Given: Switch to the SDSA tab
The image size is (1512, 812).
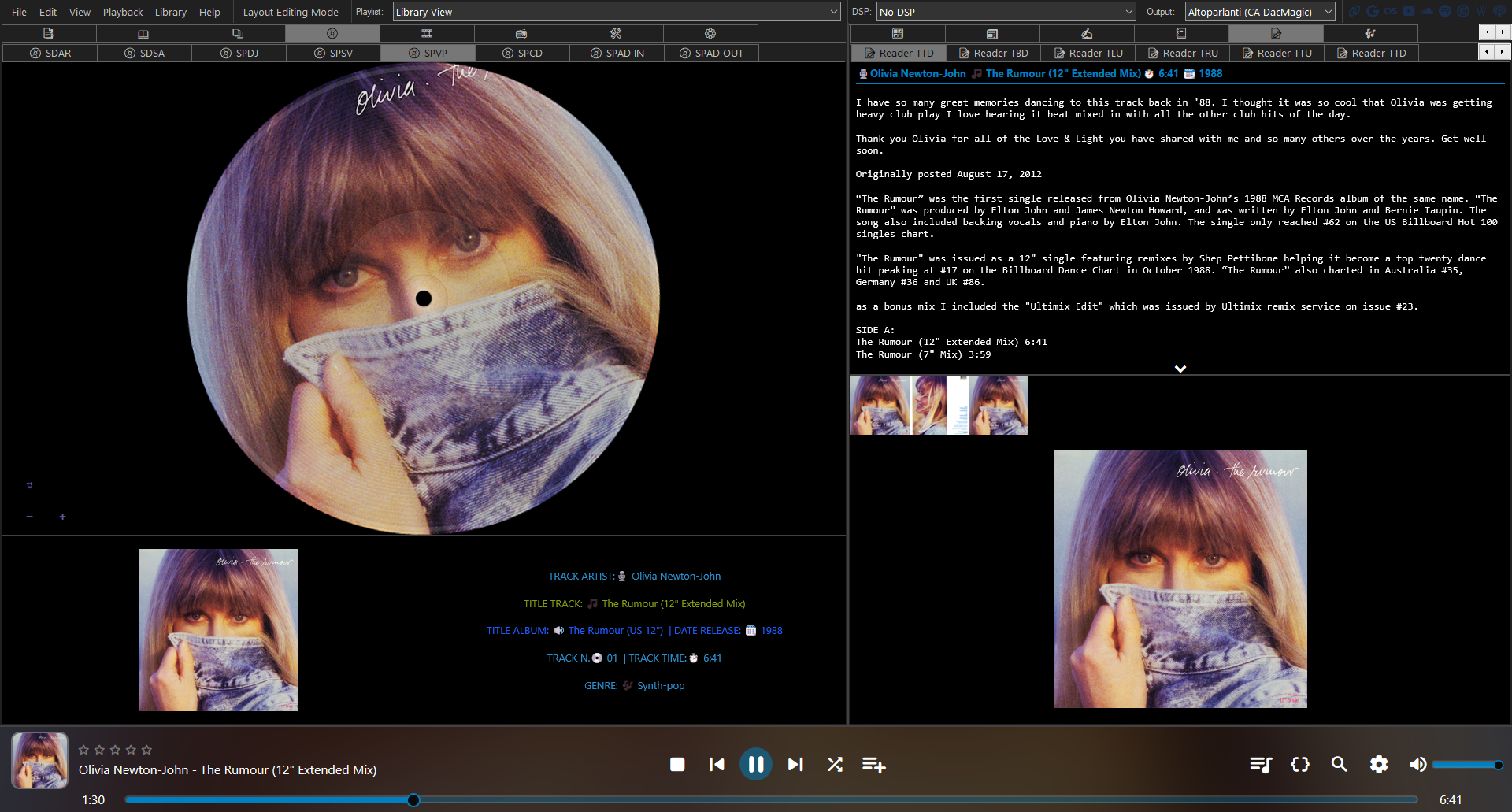Looking at the screenshot, I should 144,53.
